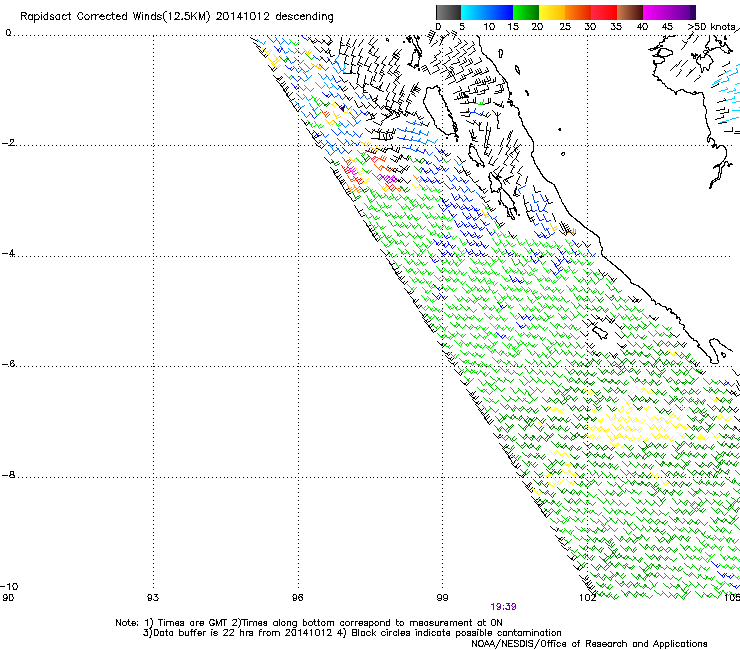The height and width of the screenshot is (650, 740).
Task: Click the '15' label under the color bar
Action: 513,27
